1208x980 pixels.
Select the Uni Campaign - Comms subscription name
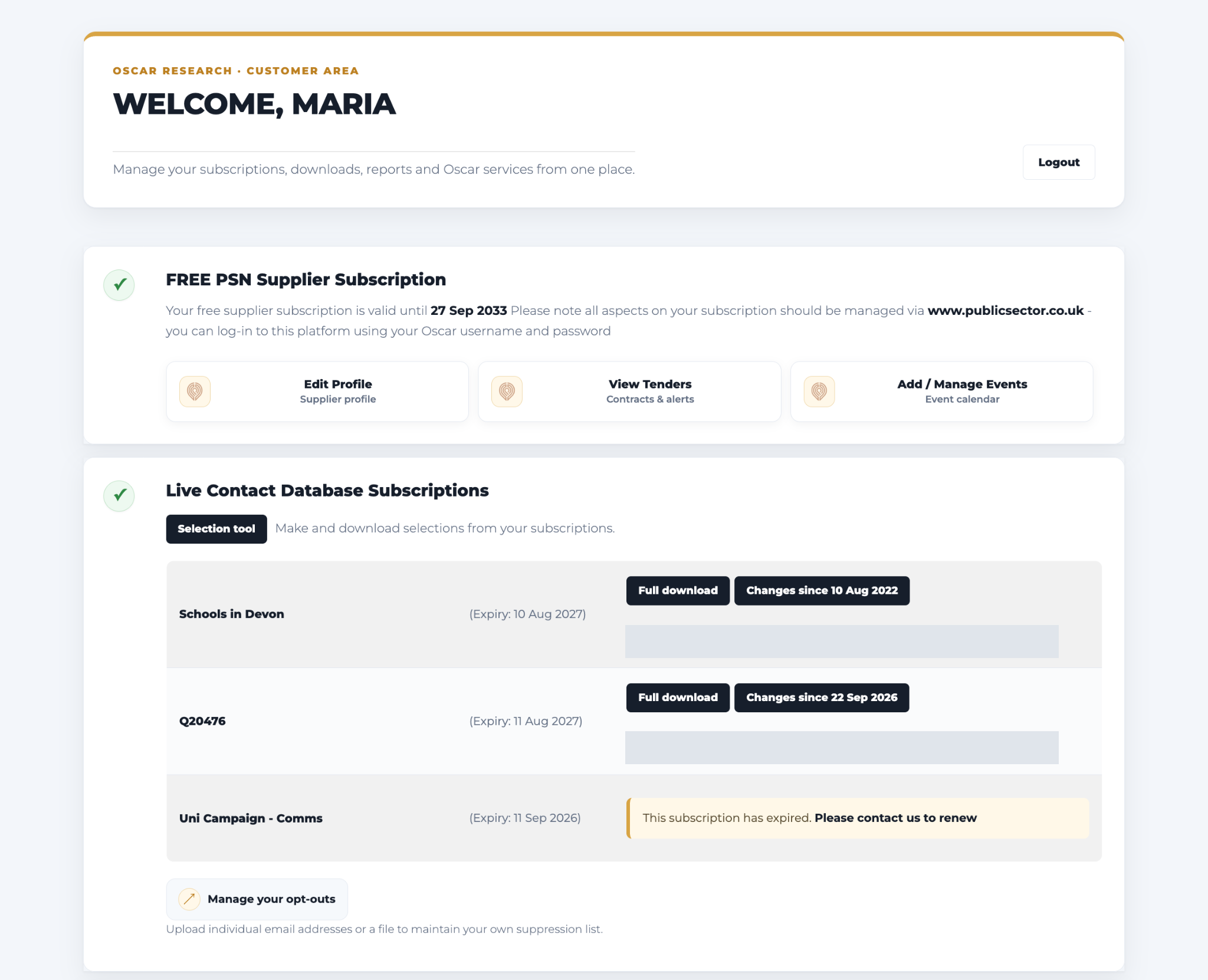pos(251,818)
